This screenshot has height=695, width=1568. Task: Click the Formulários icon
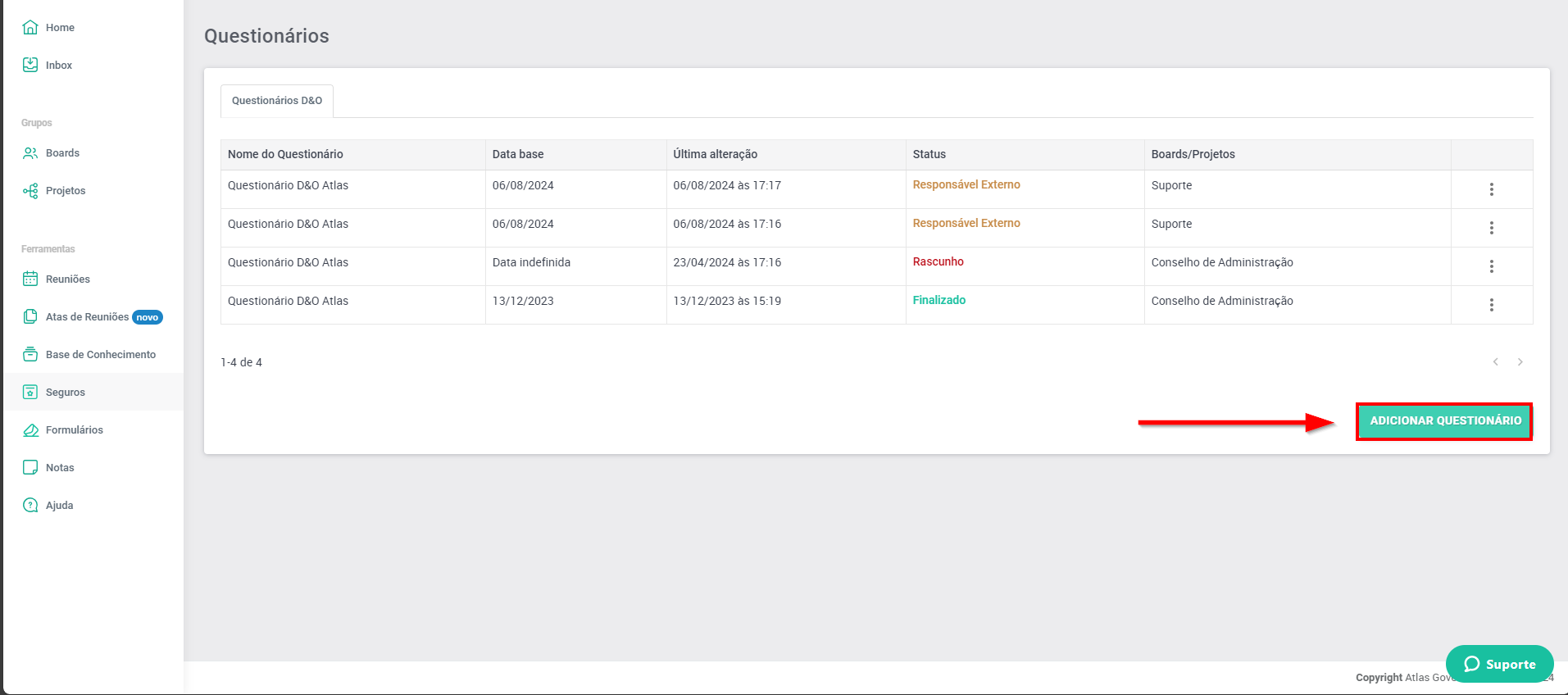click(30, 430)
